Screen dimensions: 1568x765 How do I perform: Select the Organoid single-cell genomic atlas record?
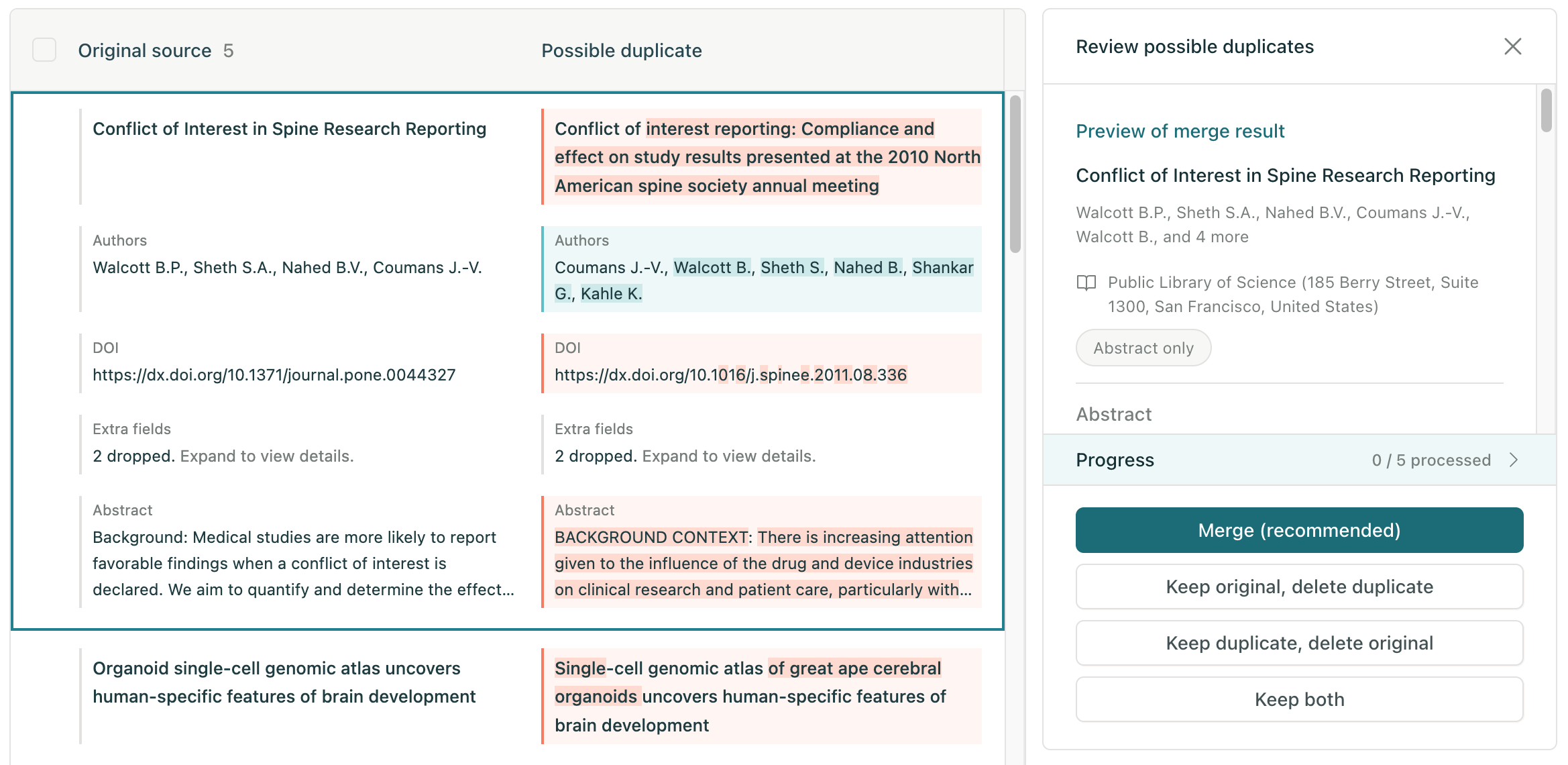[x=284, y=682]
